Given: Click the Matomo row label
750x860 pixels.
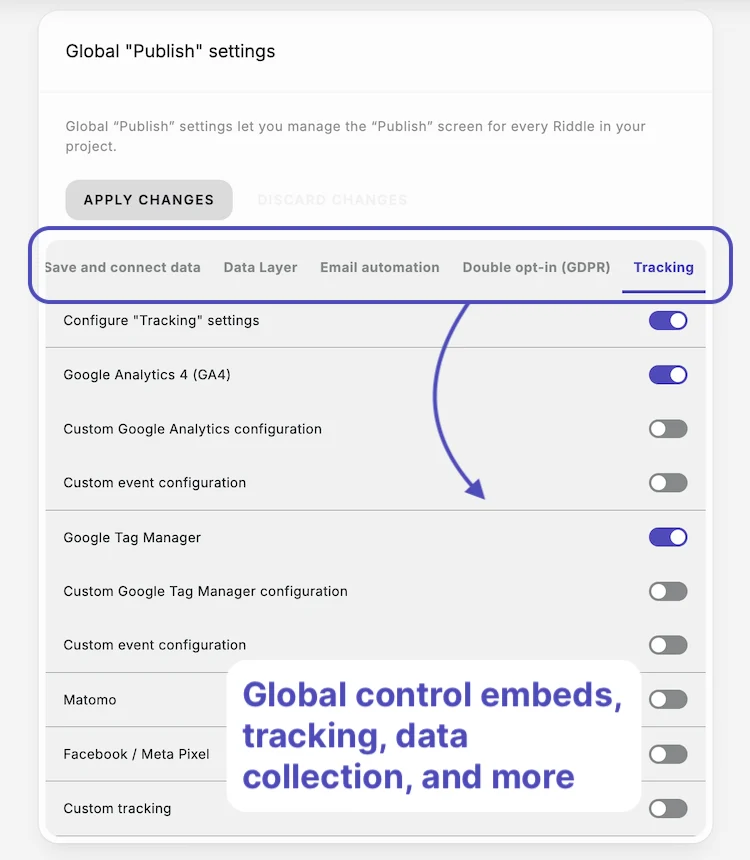Looking at the screenshot, I should coord(90,699).
